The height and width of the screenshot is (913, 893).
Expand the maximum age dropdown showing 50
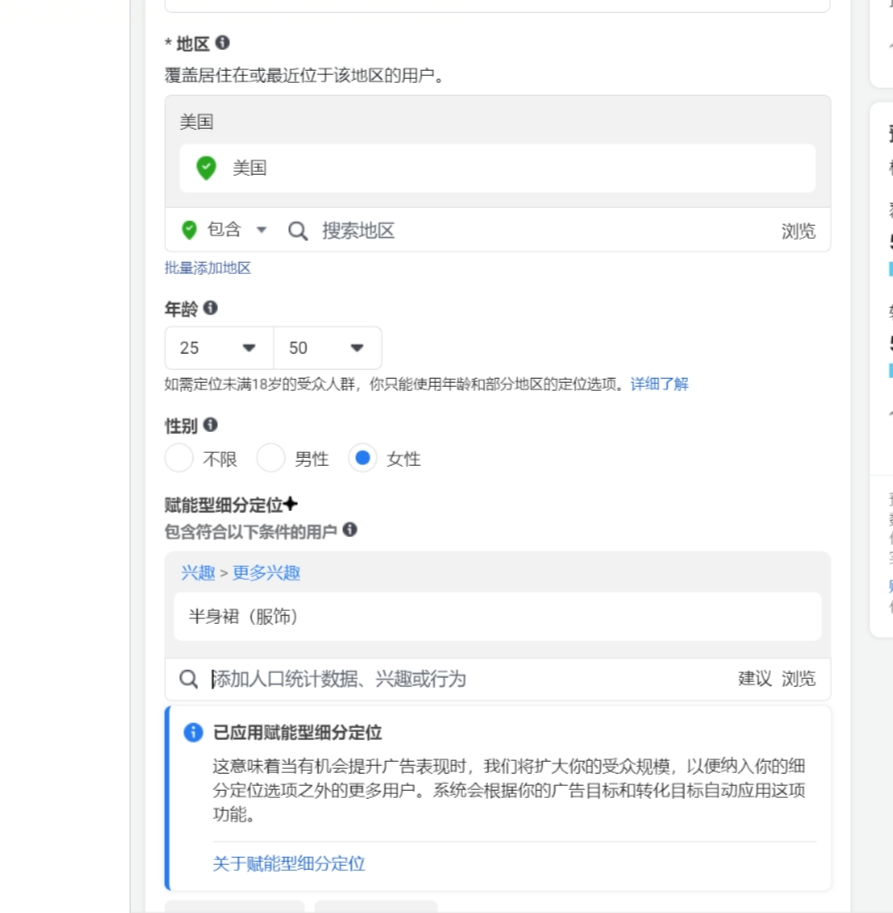[327, 348]
